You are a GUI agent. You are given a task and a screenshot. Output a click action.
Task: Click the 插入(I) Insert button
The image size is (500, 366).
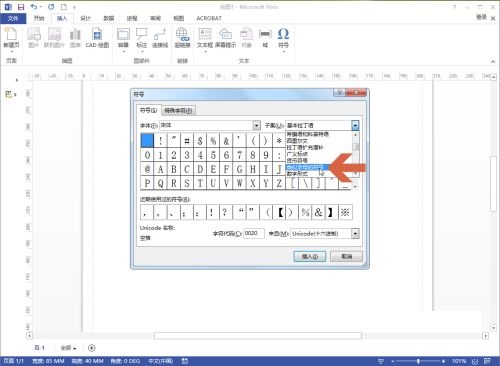coord(310,256)
